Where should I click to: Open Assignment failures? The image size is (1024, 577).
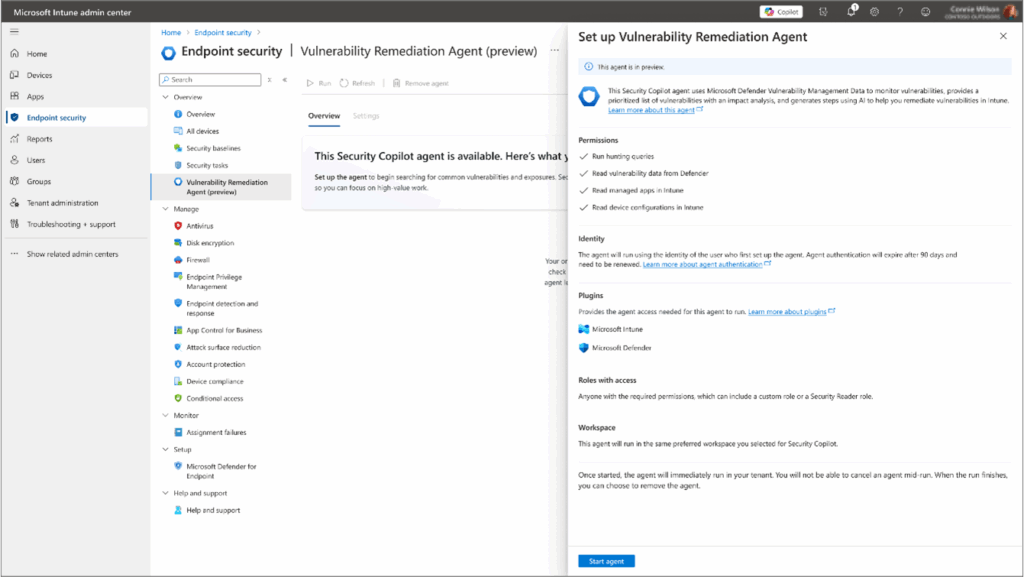(216, 432)
